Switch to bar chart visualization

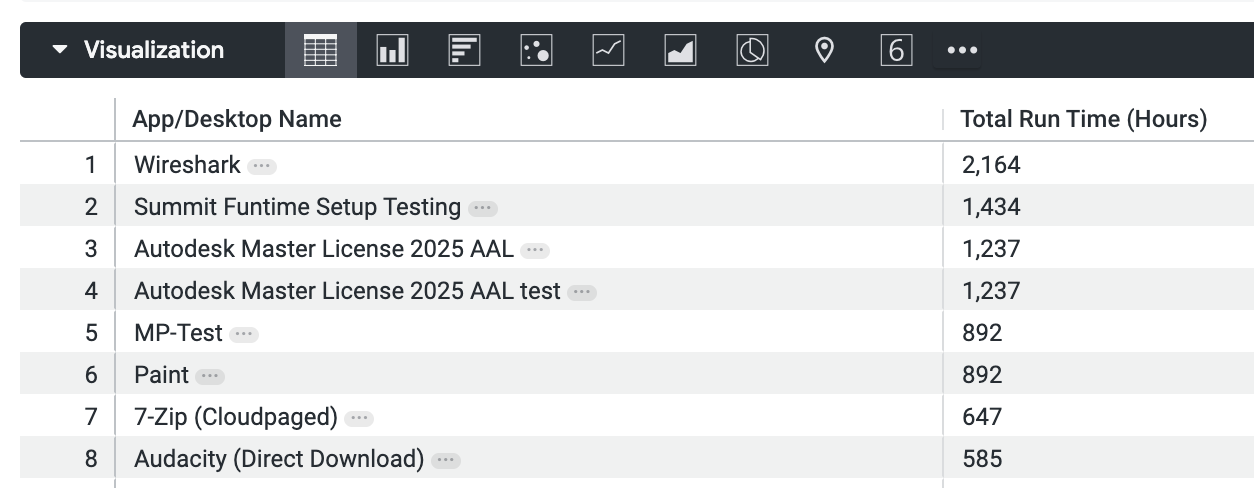pos(464,50)
